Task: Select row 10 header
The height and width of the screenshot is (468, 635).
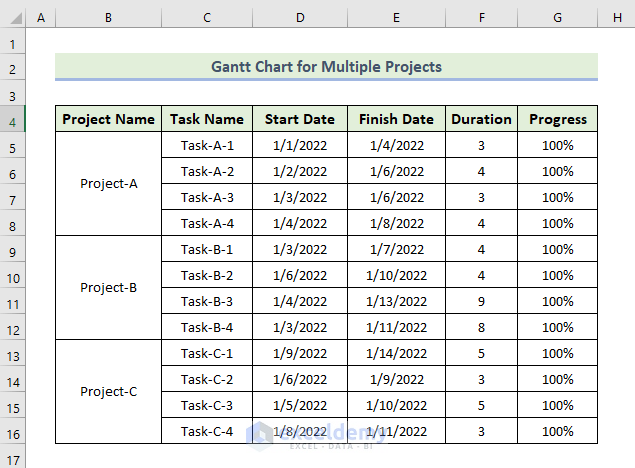Action: point(13,276)
